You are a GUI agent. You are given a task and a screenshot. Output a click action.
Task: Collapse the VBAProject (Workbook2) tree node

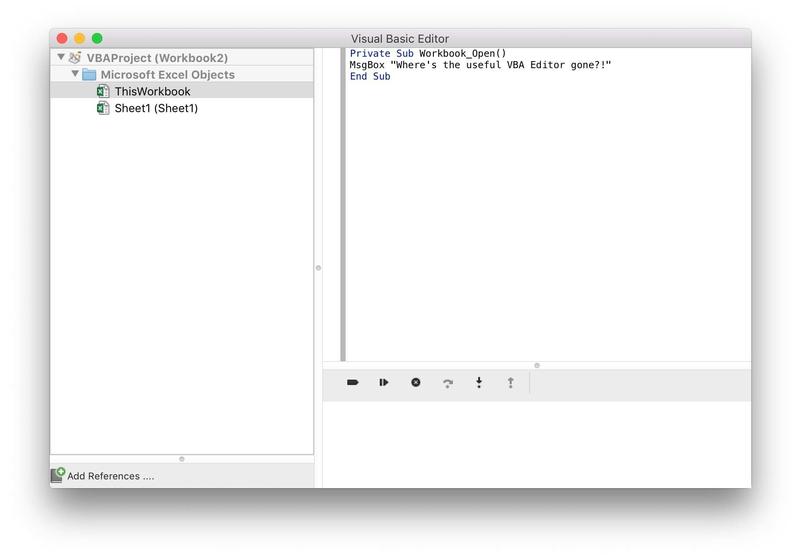point(61,57)
